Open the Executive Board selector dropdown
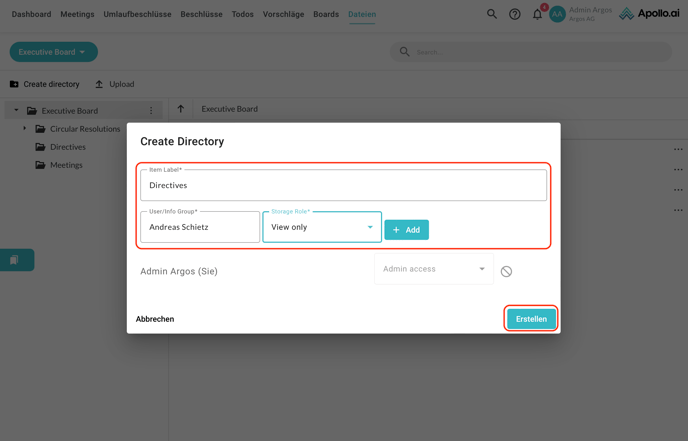The height and width of the screenshot is (441, 688). click(53, 52)
